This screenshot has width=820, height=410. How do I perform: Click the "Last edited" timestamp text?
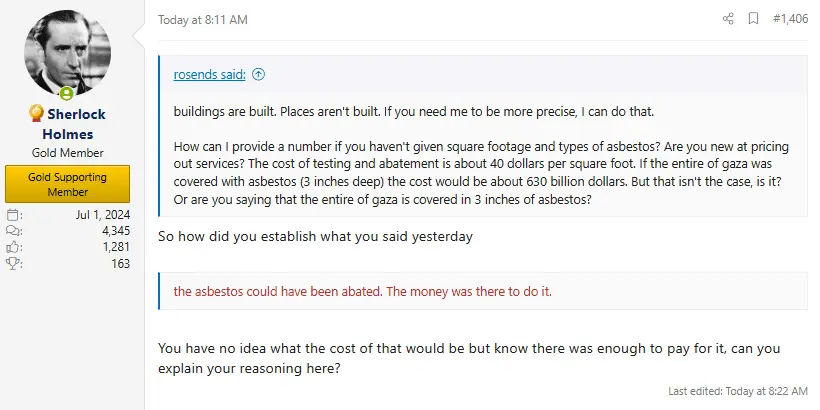click(x=738, y=390)
